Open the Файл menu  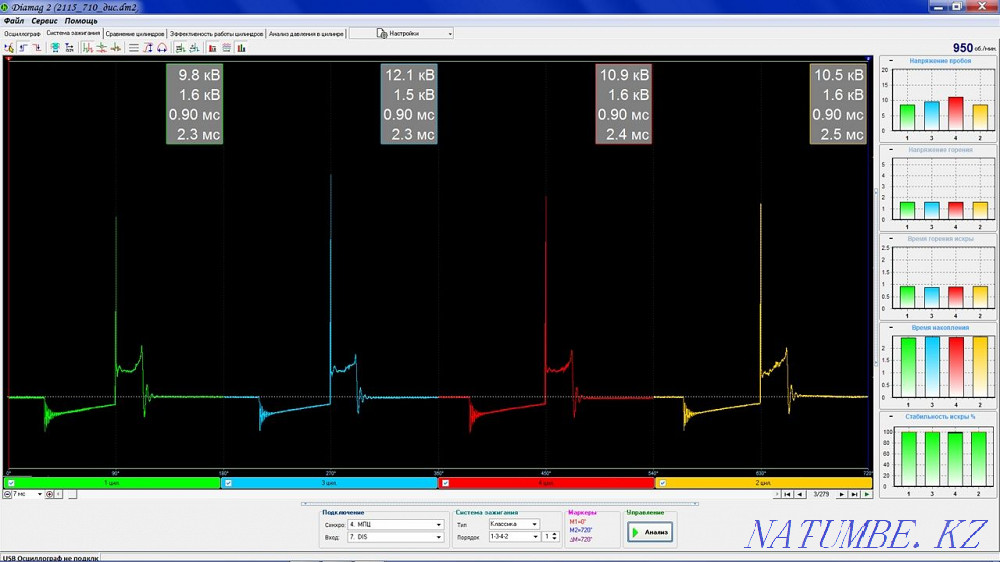[14, 20]
